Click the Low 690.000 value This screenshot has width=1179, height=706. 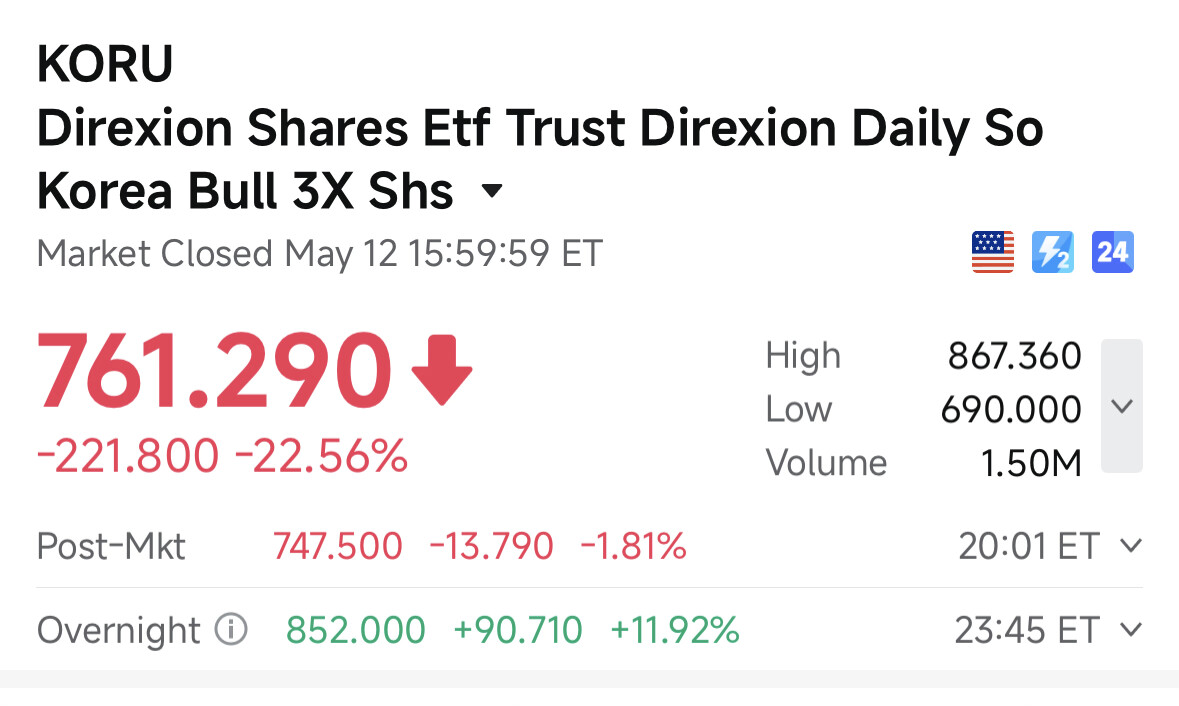1011,410
